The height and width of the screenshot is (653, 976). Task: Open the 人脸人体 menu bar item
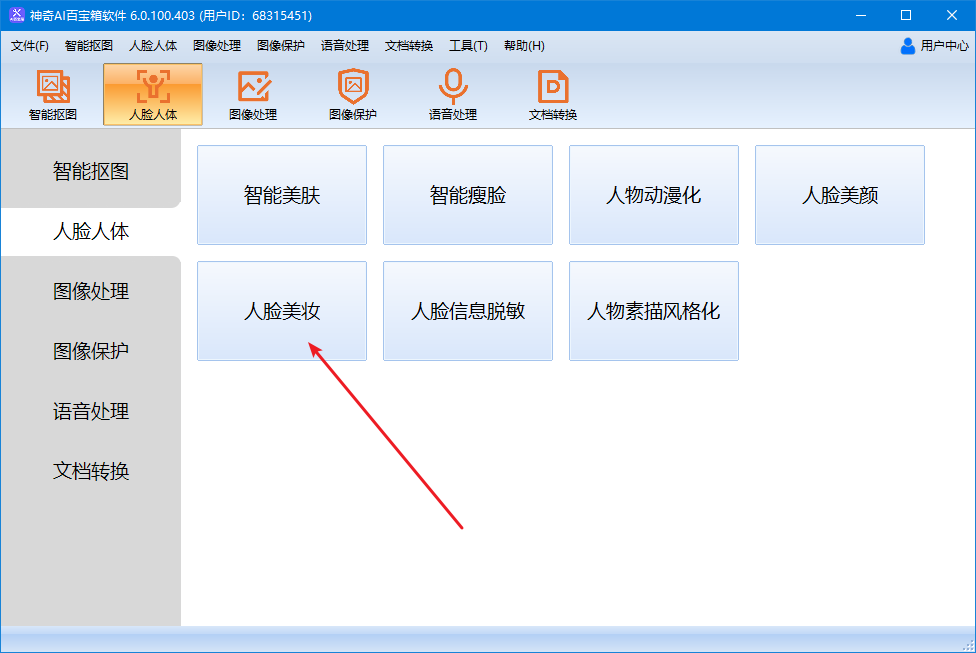pos(153,45)
